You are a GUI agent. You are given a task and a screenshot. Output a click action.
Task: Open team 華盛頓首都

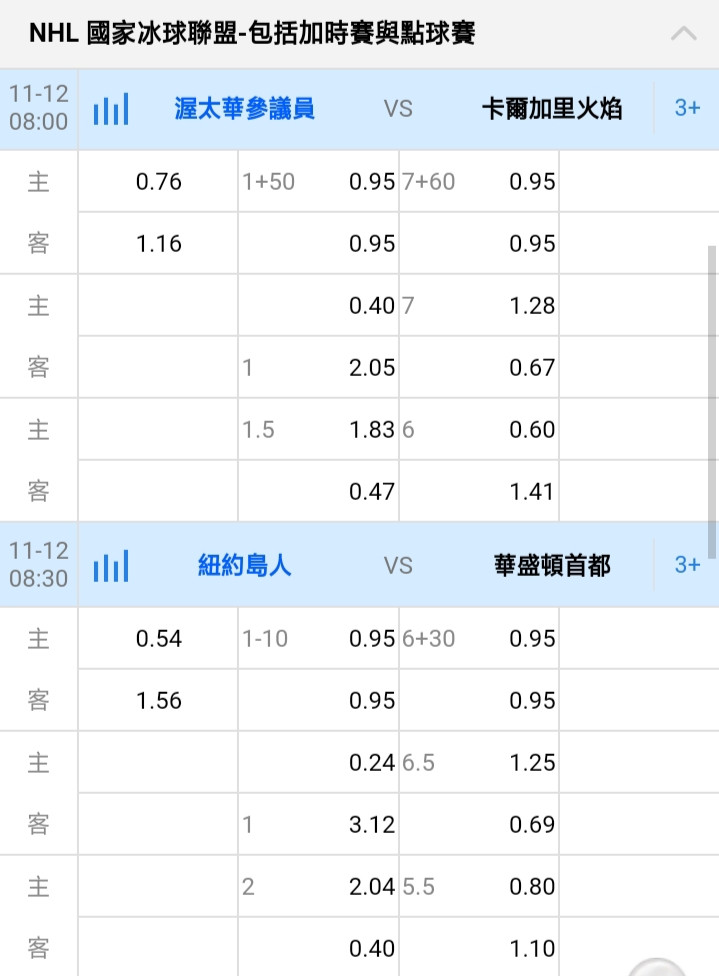pyautogui.click(x=552, y=566)
